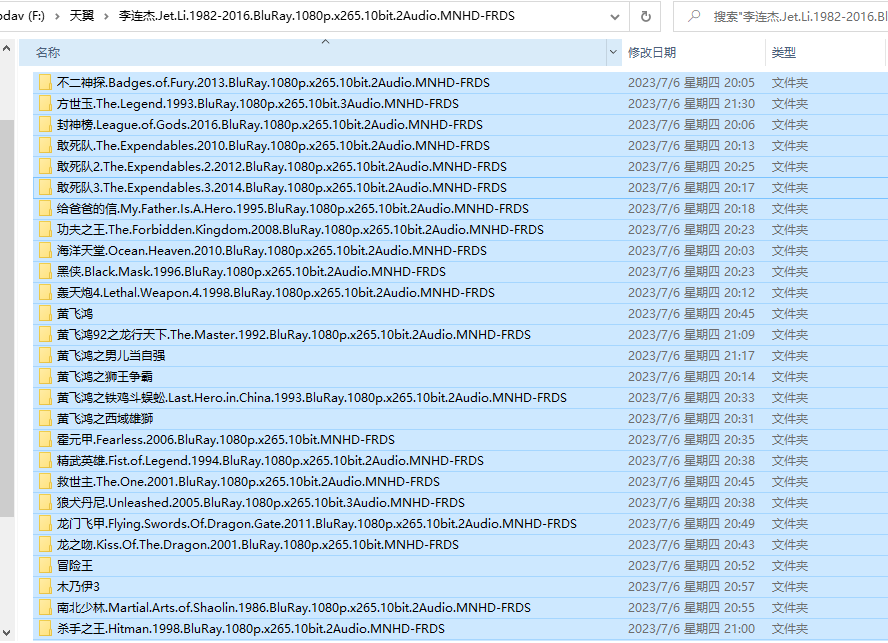Sort files by 修改日期 column
Viewport: 888px width, 643px height.
click(652, 53)
